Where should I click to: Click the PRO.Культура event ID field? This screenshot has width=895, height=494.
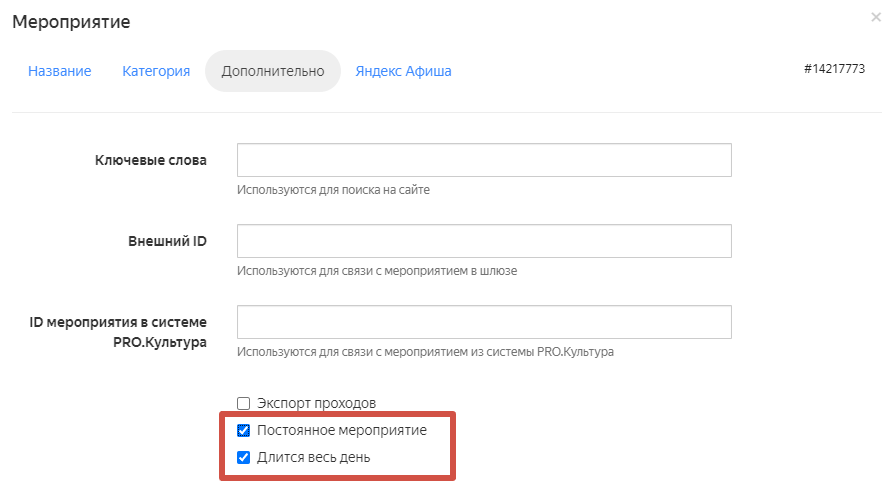(x=484, y=322)
